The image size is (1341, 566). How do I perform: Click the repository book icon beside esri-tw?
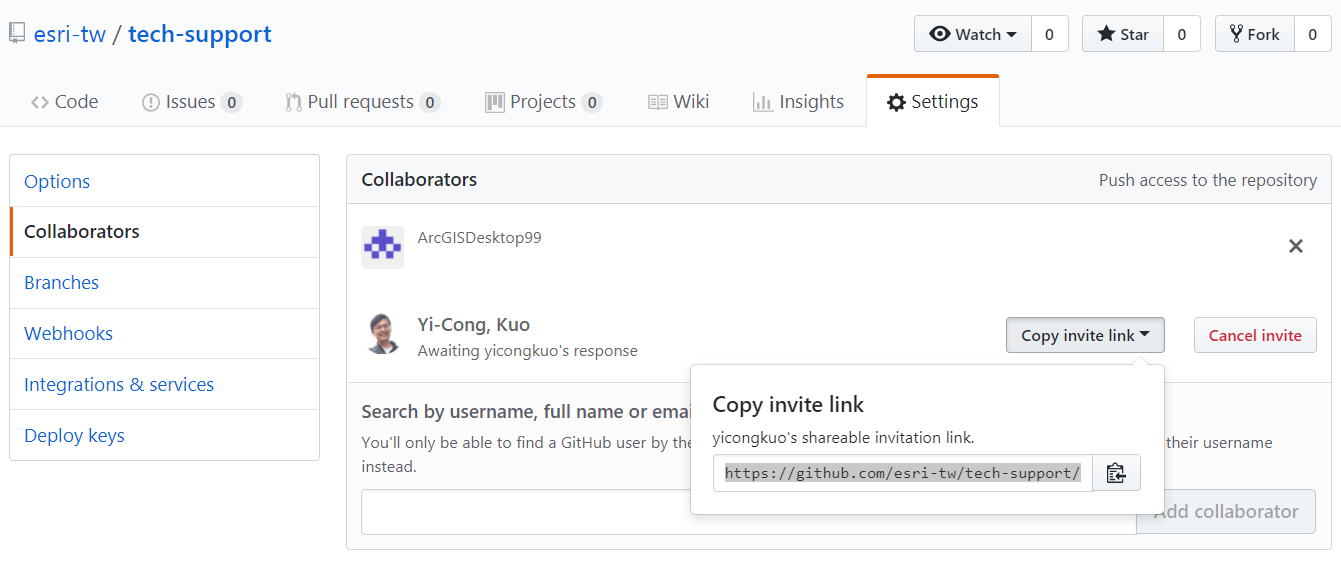(x=17, y=34)
